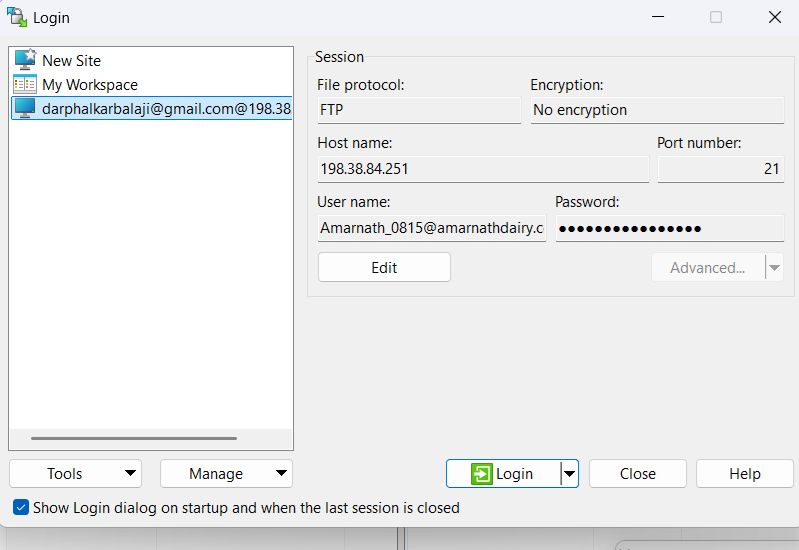The height and width of the screenshot is (550, 799).
Task: Select the New Site entry
Action: tap(72, 61)
